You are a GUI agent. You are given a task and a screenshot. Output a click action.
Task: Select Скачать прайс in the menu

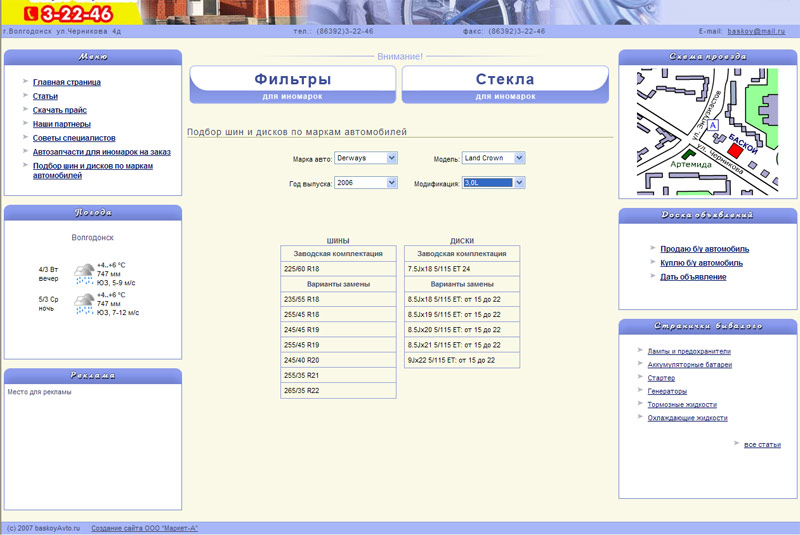tap(59, 110)
